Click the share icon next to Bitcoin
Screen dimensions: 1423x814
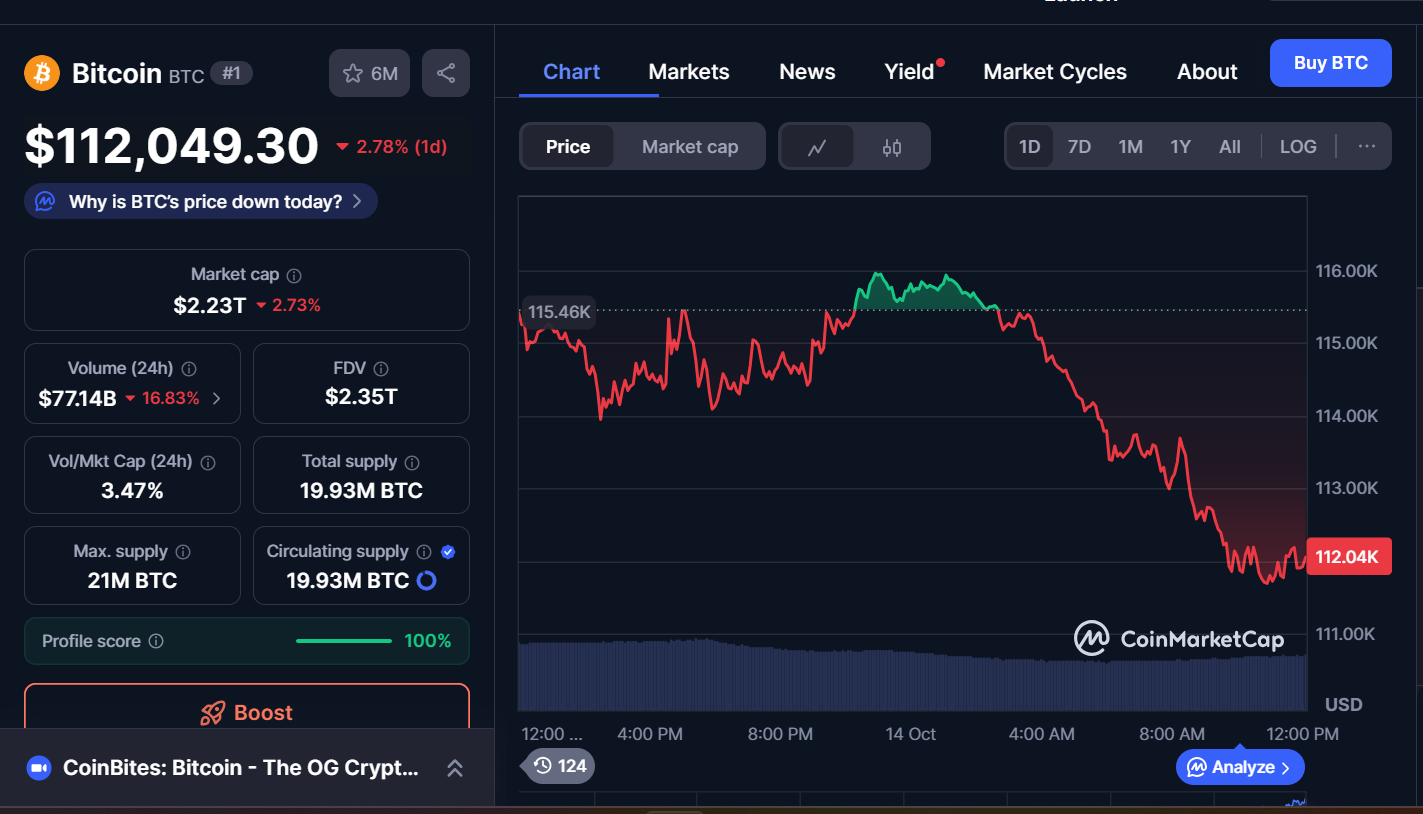[446, 73]
